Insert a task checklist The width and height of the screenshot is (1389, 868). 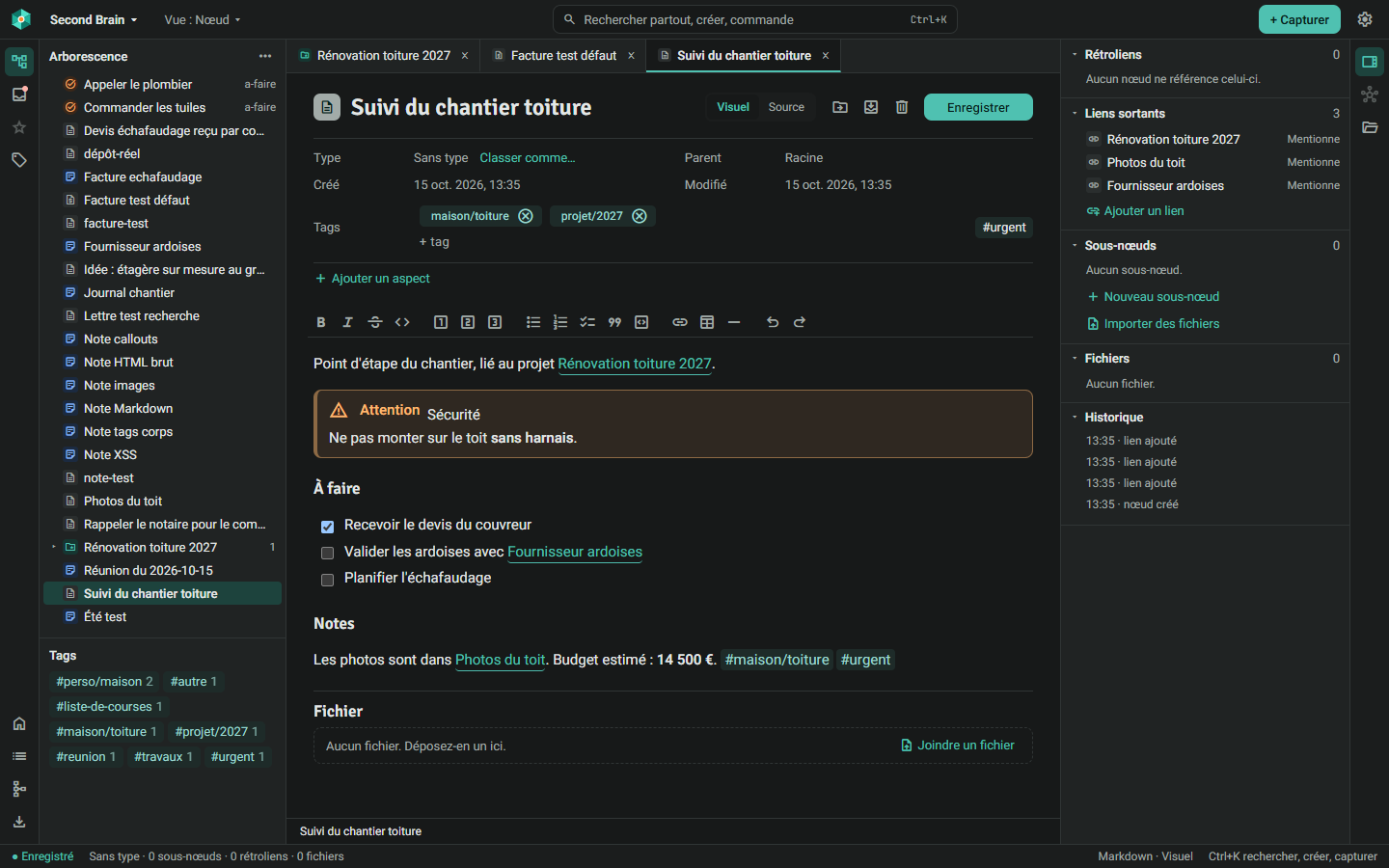pos(587,322)
